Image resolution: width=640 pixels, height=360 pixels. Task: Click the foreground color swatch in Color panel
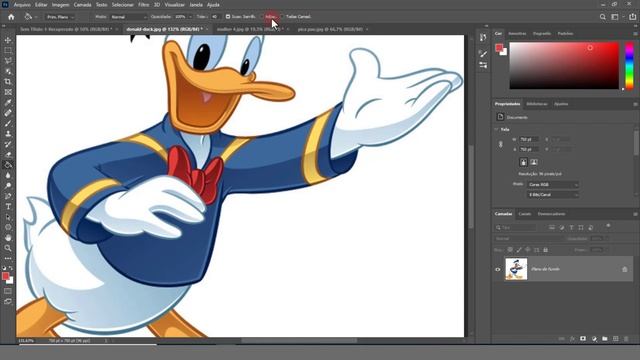tap(499, 48)
